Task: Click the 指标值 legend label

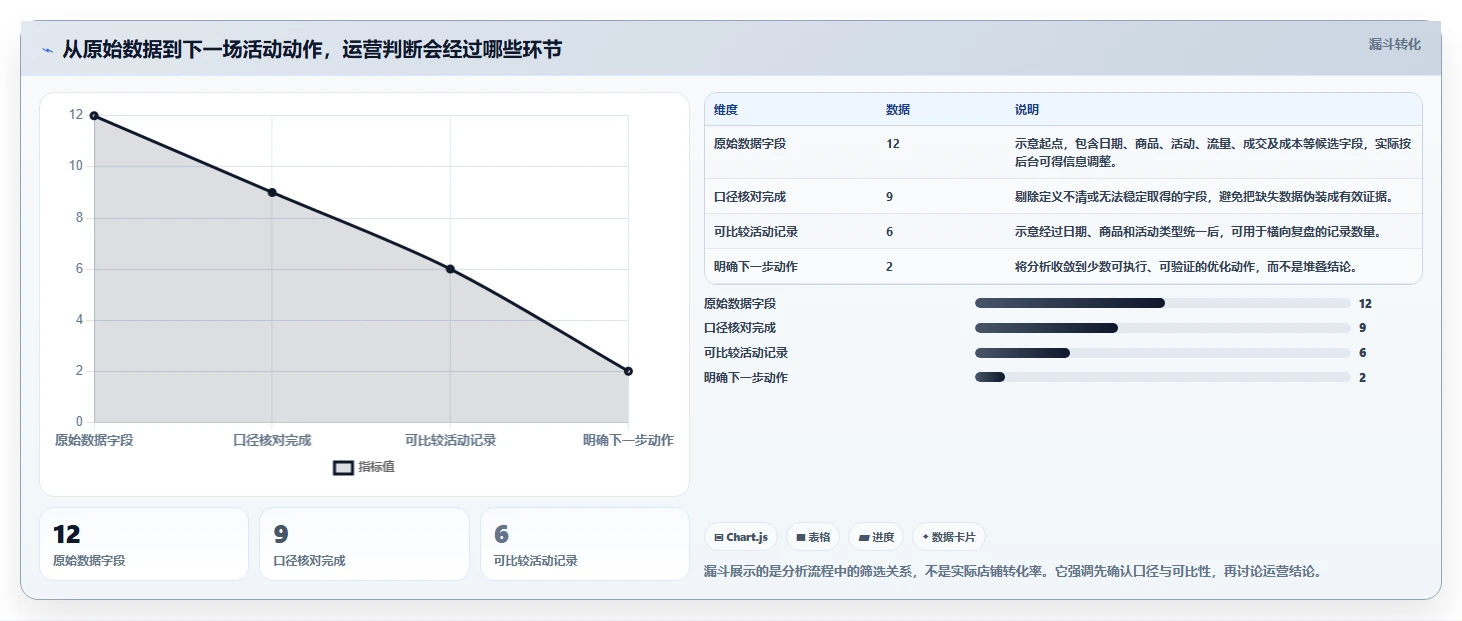Action: click(x=376, y=467)
